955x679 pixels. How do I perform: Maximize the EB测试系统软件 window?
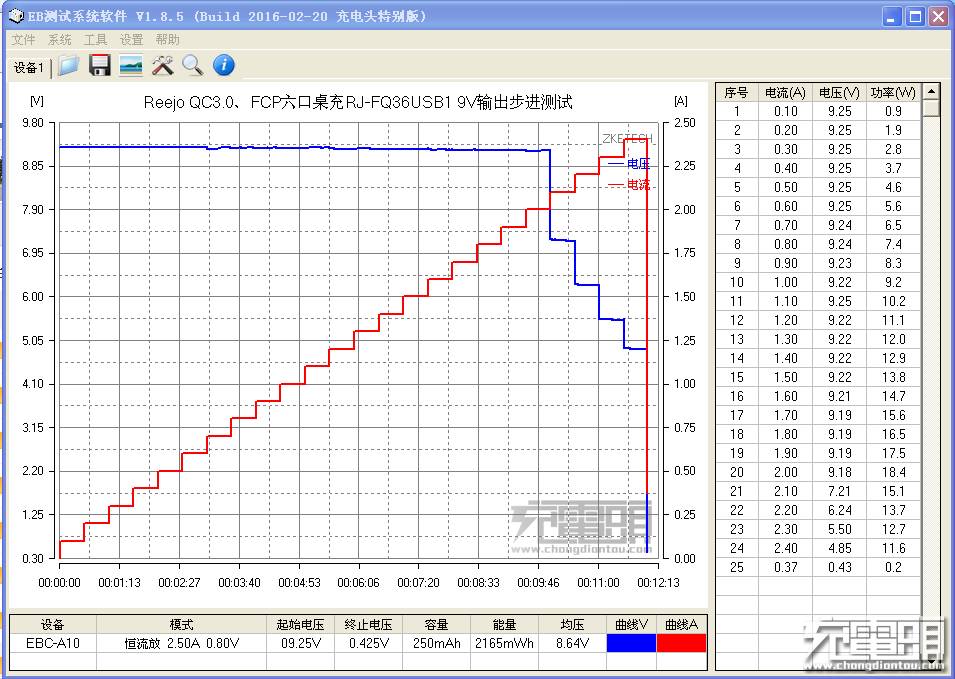click(x=915, y=16)
